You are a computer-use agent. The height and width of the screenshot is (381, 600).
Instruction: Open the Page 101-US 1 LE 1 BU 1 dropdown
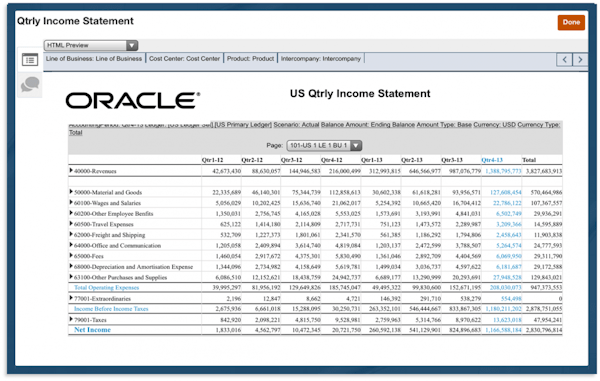click(x=324, y=145)
